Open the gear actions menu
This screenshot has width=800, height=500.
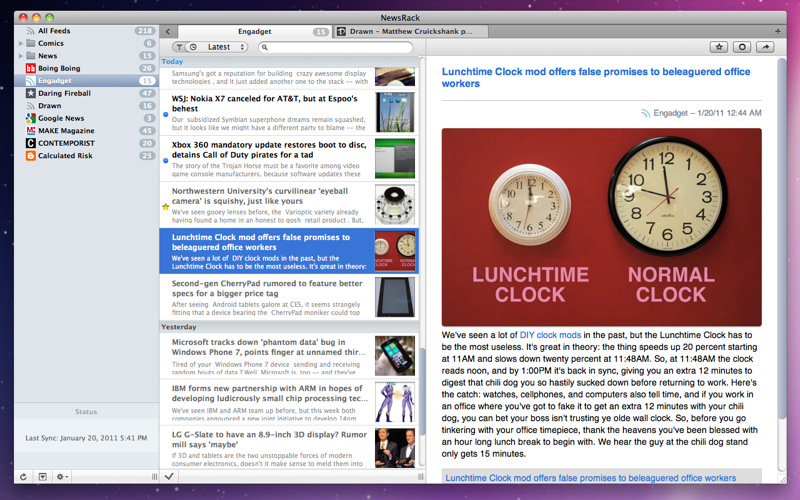(x=62, y=477)
